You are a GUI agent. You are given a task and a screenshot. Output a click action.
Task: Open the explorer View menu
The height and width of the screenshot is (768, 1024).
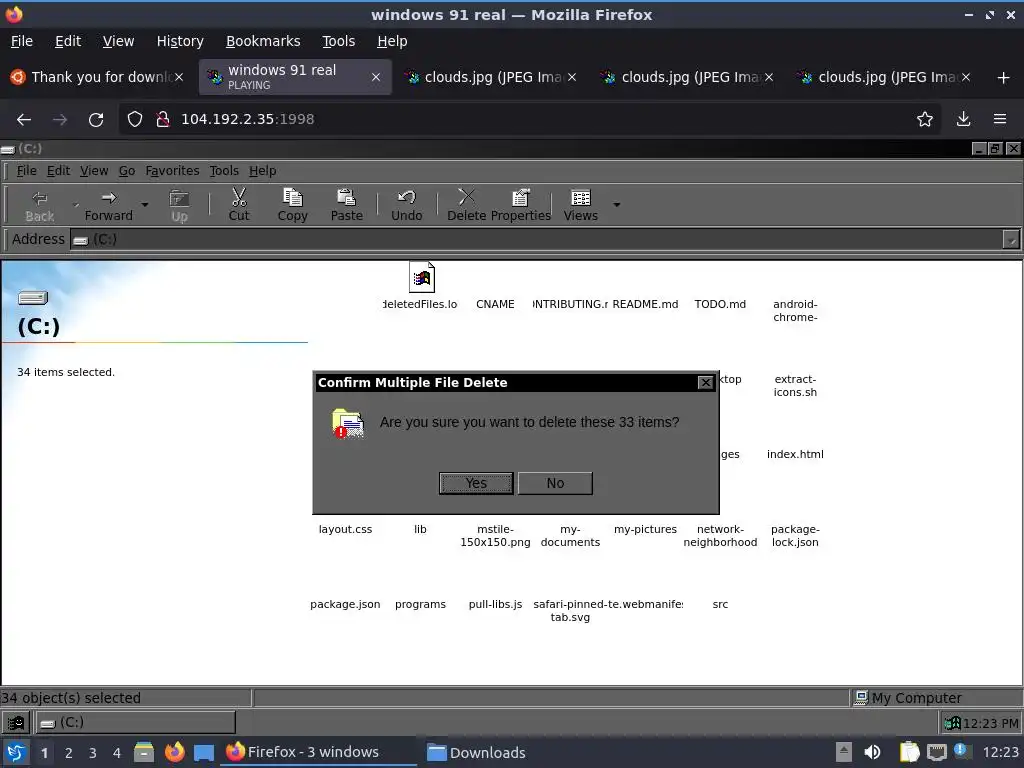click(94, 171)
